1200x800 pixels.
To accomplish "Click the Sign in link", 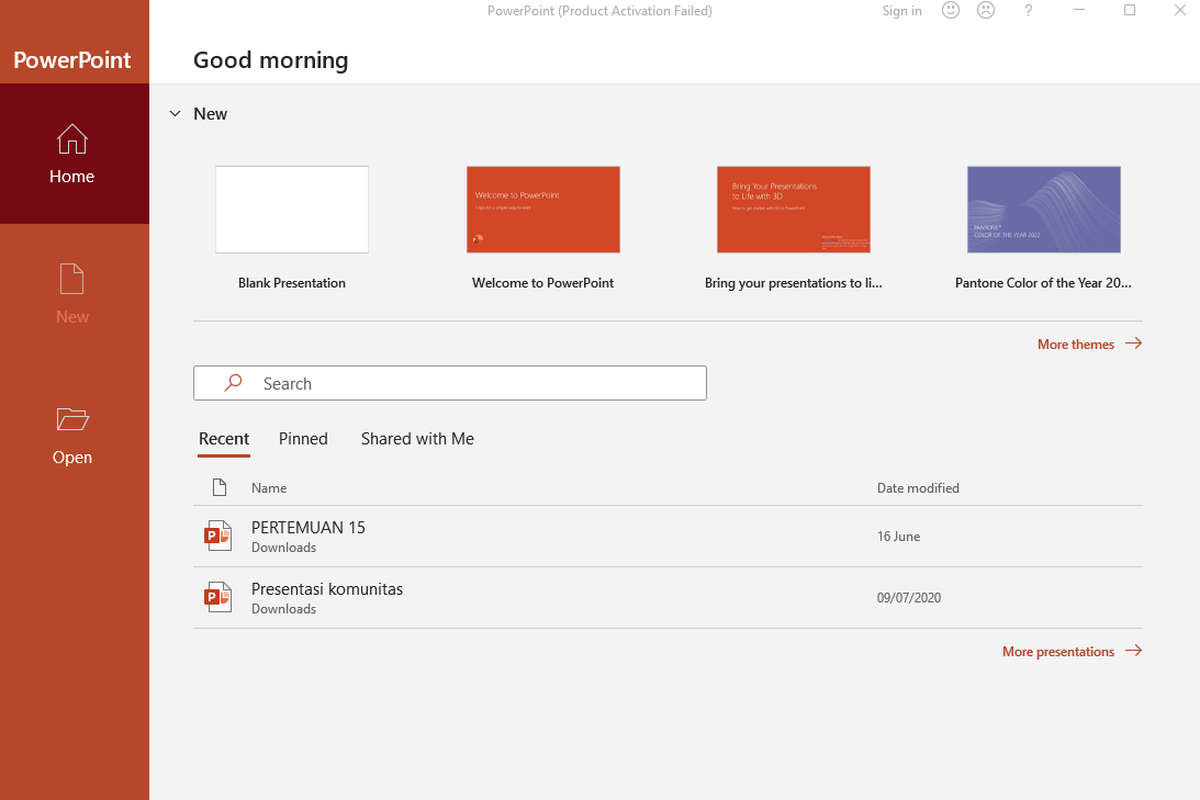I will pos(901,11).
